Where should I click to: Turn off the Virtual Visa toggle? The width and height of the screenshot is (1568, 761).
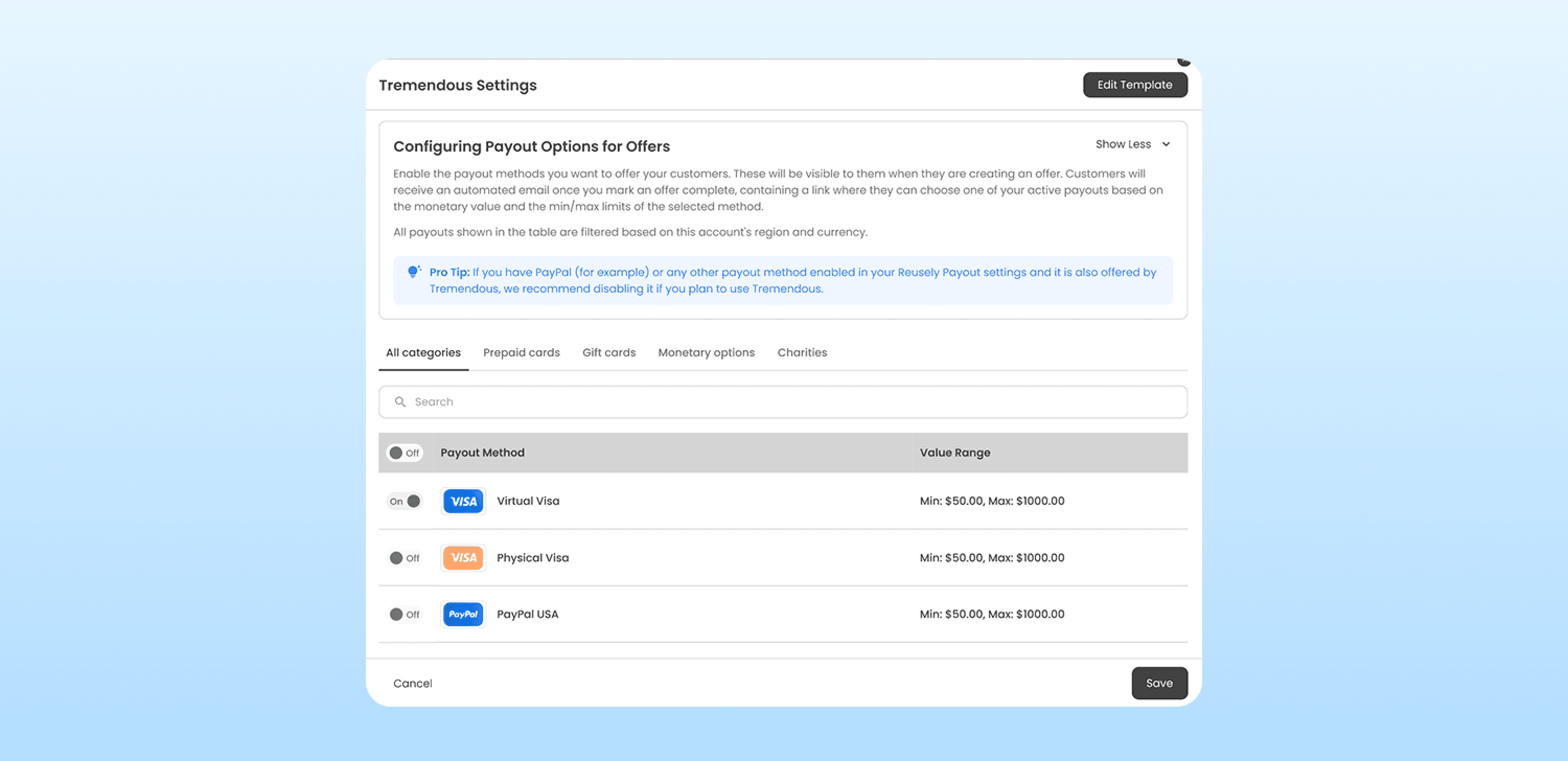click(x=405, y=501)
